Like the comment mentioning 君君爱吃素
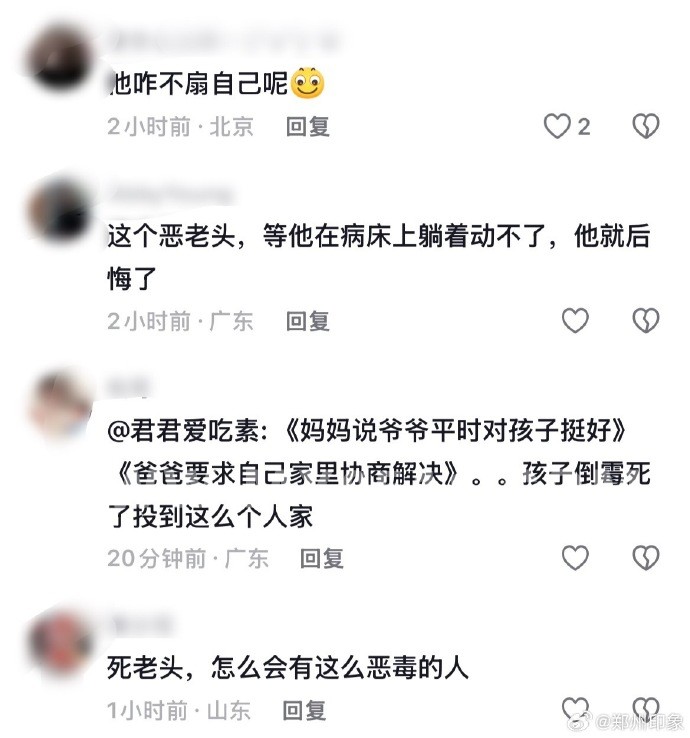The height and width of the screenshot is (738, 690). click(575, 558)
